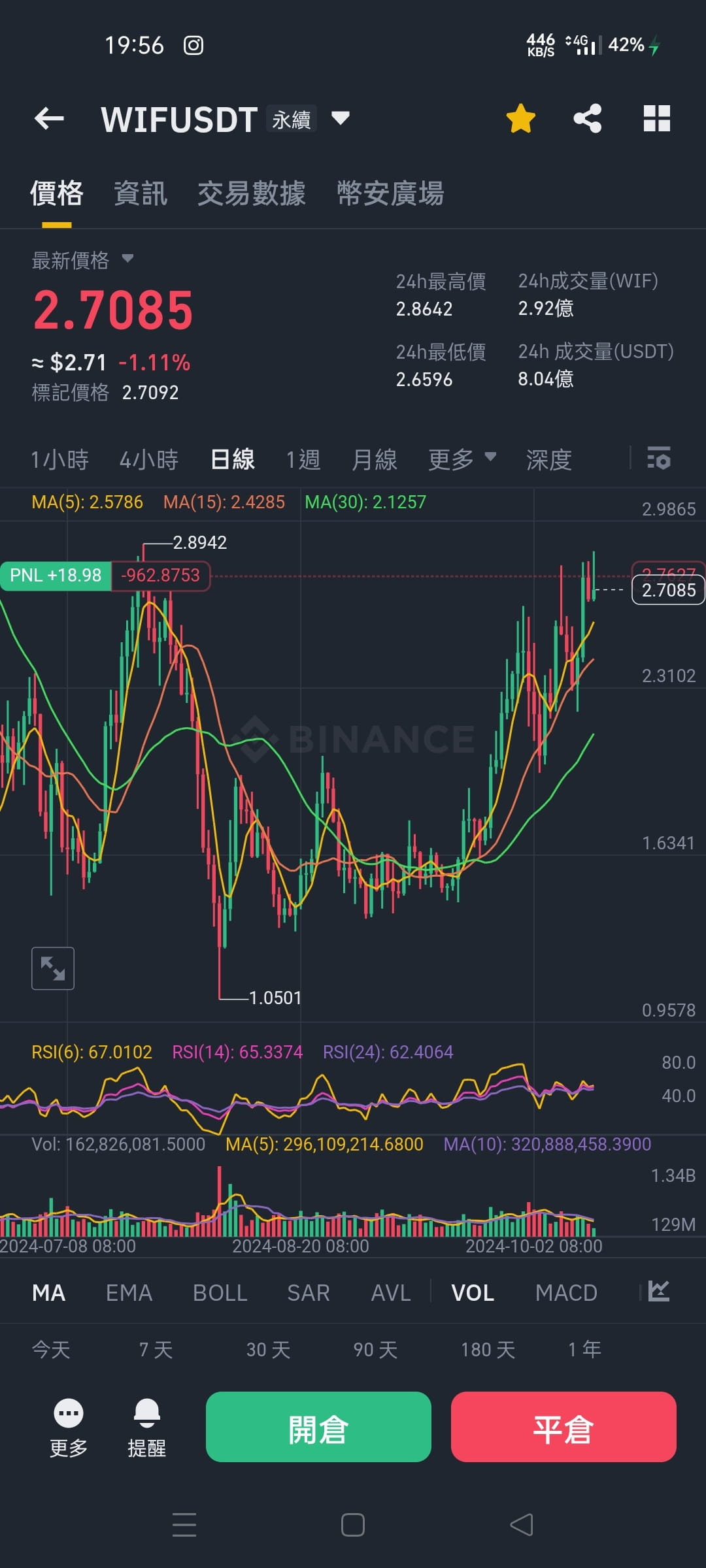Select the 4小時 chart interval
Screen dimensions: 706x1568
click(149, 460)
